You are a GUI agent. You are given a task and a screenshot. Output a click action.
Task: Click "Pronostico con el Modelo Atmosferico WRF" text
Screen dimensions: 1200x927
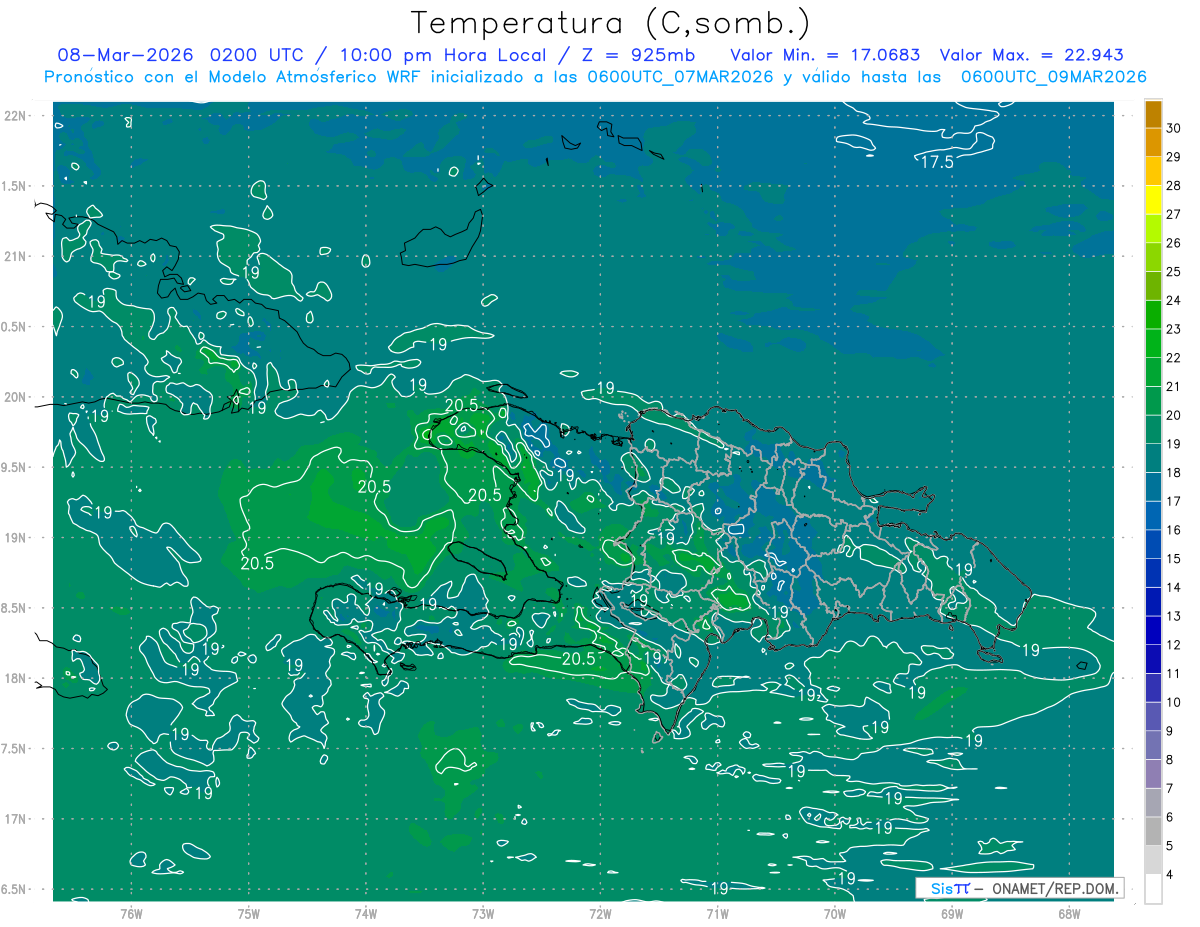click(234, 77)
